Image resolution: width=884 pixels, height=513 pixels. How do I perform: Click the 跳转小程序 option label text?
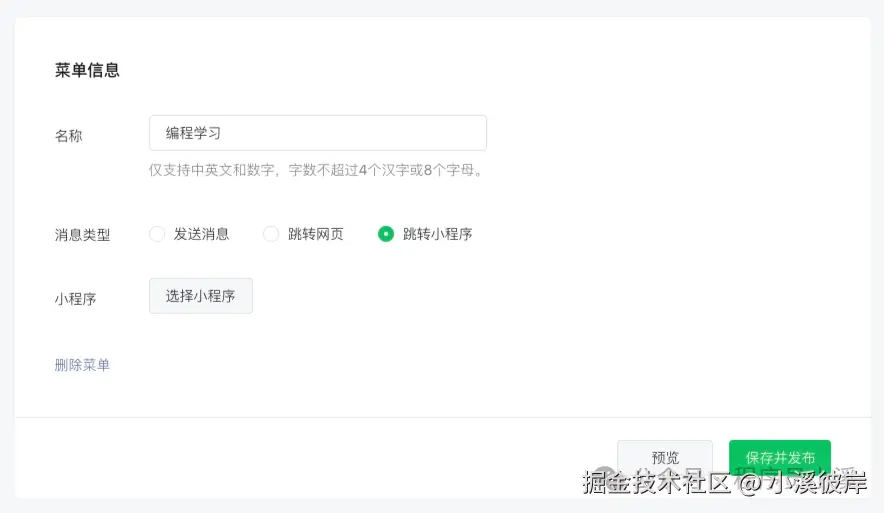(437, 234)
